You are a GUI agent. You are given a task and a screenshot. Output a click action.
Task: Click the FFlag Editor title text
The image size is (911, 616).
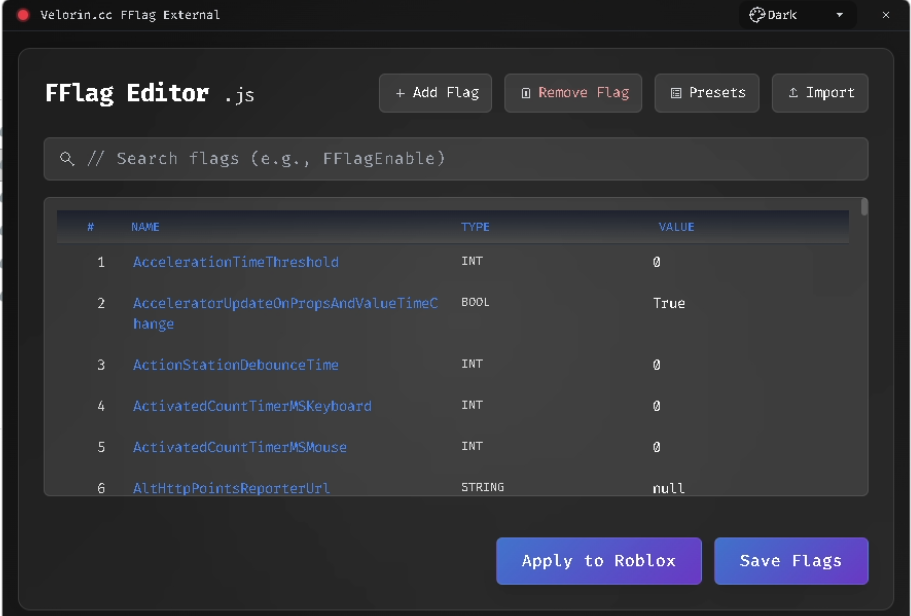(127, 94)
